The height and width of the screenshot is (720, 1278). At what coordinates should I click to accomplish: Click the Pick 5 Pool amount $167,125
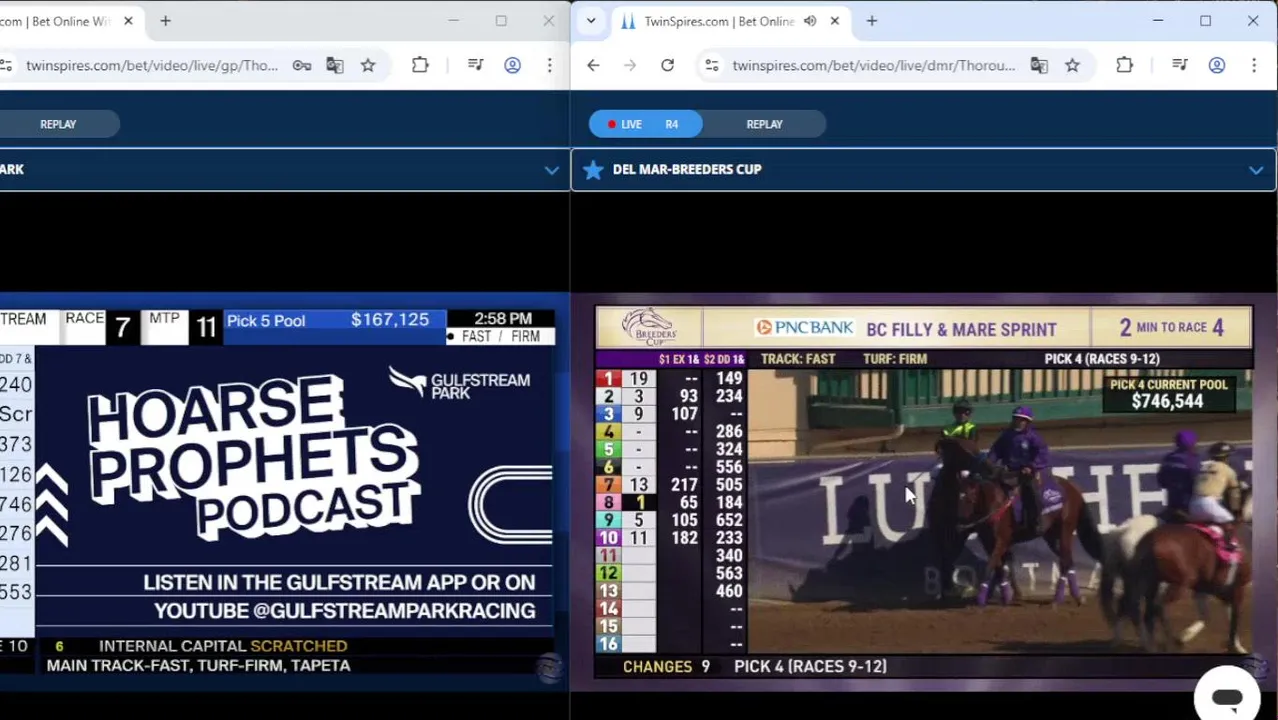[390, 320]
